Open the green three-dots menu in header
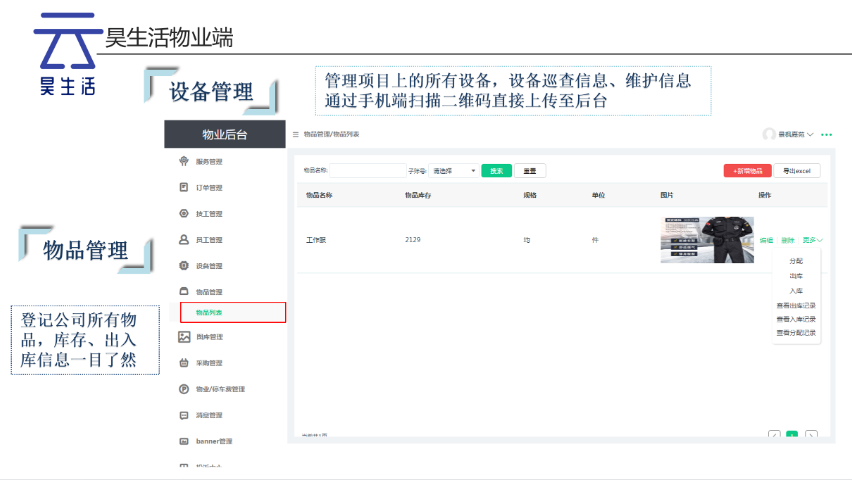The width and height of the screenshot is (852, 480). coord(826,134)
